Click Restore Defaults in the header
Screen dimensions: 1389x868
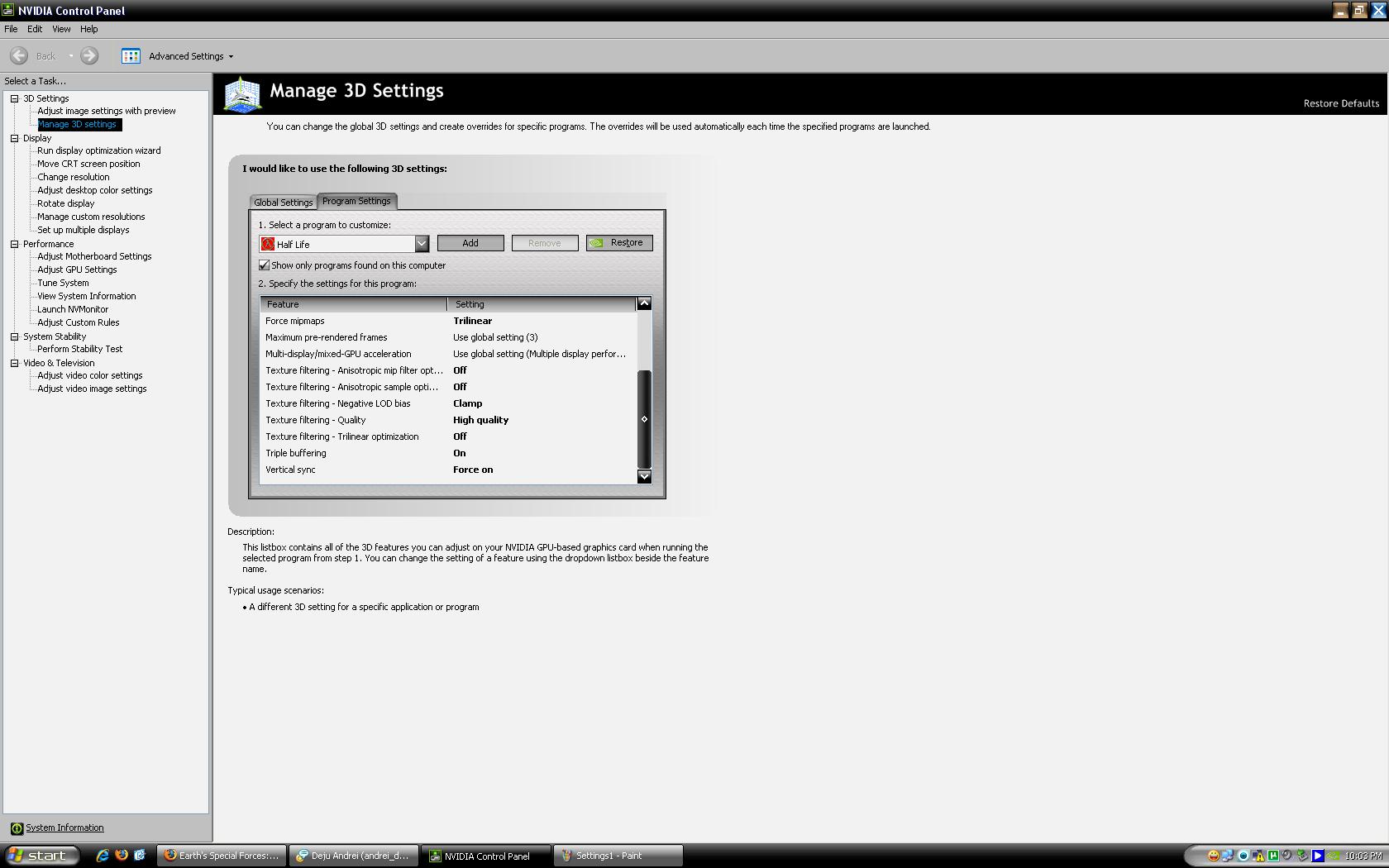pyautogui.click(x=1341, y=103)
